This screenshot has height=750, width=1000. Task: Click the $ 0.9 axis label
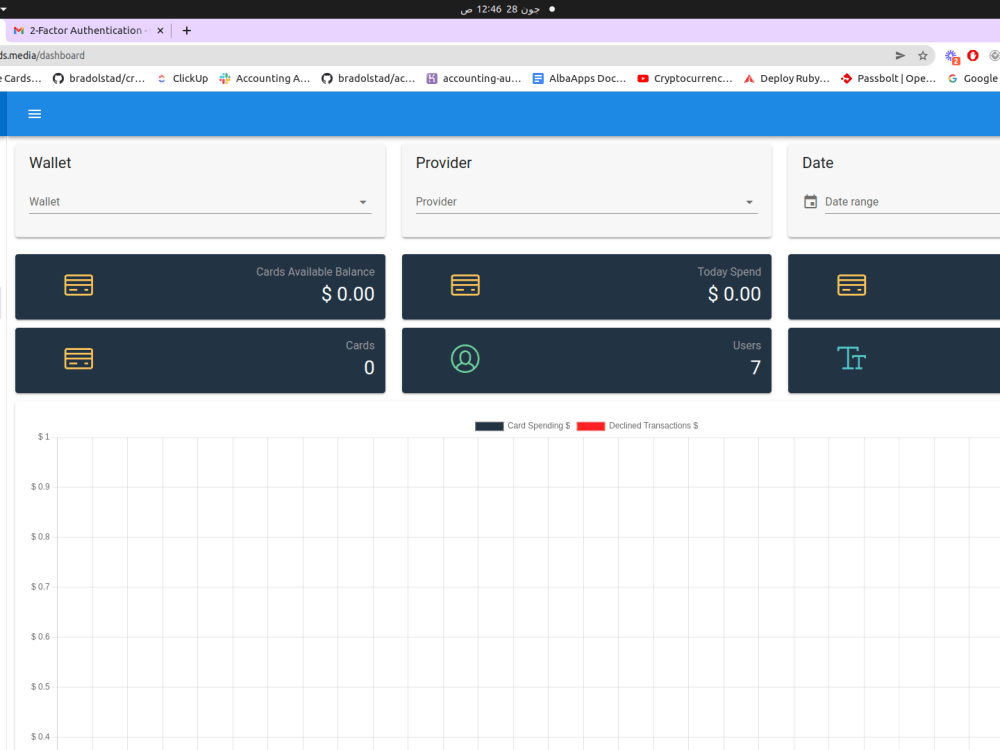40,487
